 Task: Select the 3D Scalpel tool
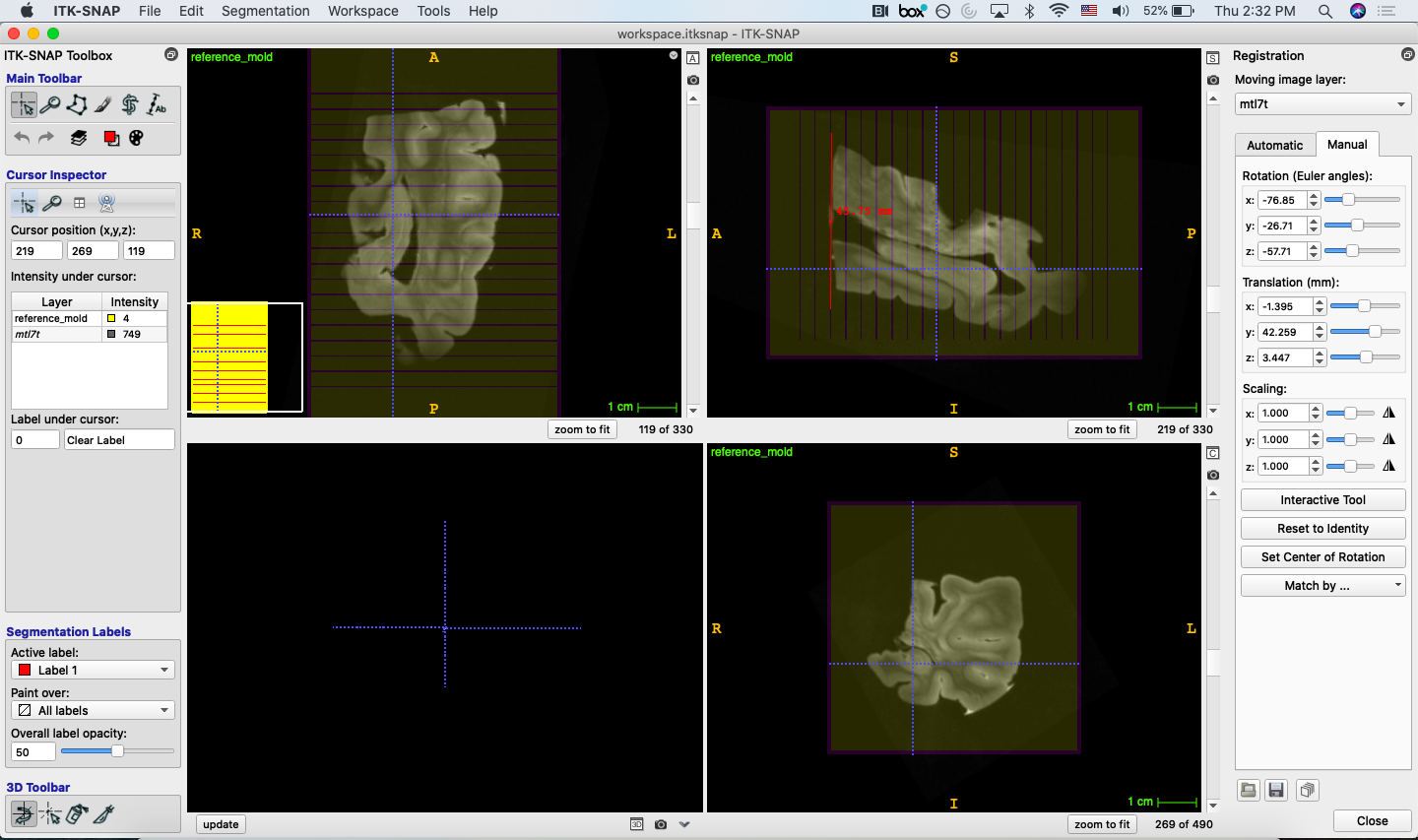click(x=103, y=813)
